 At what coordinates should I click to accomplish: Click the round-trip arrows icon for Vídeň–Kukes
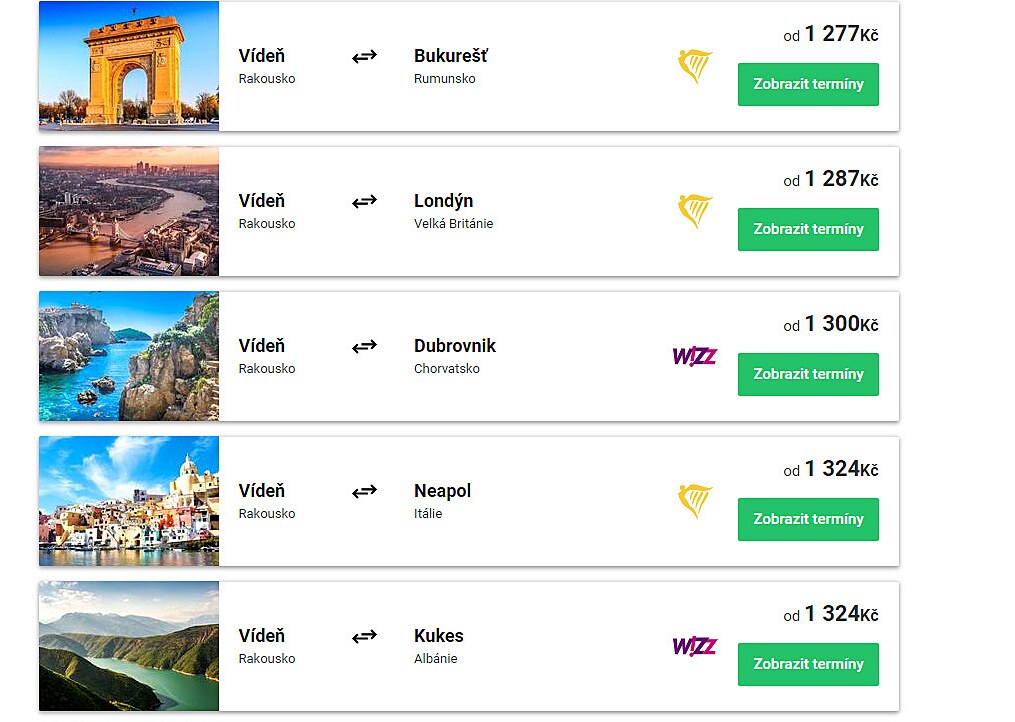tap(365, 636)
